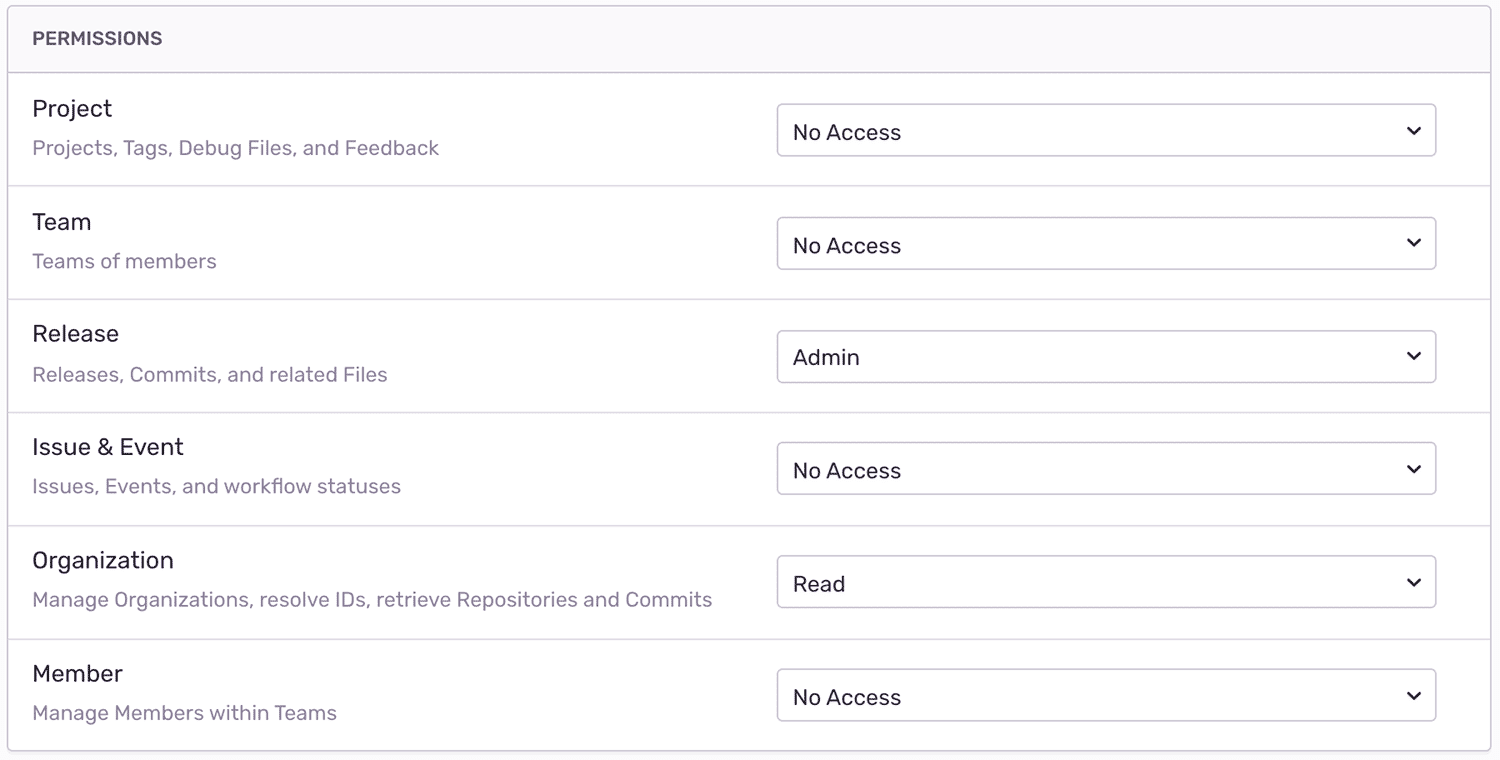Open the Team No Access dropdown
Viewport: 1500px width, 760px height.
[x=1105, y=242]
